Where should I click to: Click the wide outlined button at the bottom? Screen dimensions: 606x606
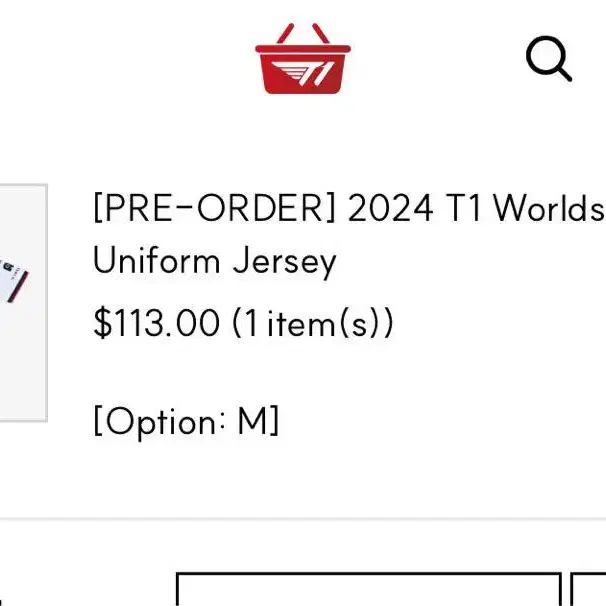tap(369, 589)
